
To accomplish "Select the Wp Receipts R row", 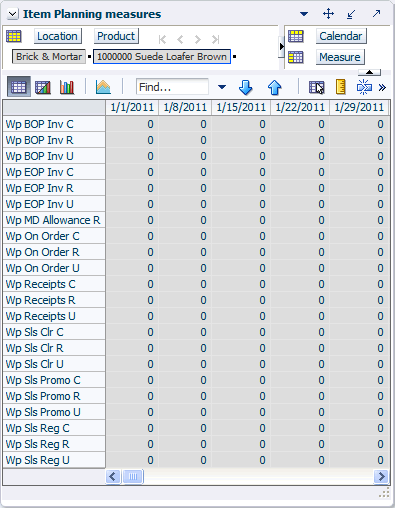I will 54,300.
